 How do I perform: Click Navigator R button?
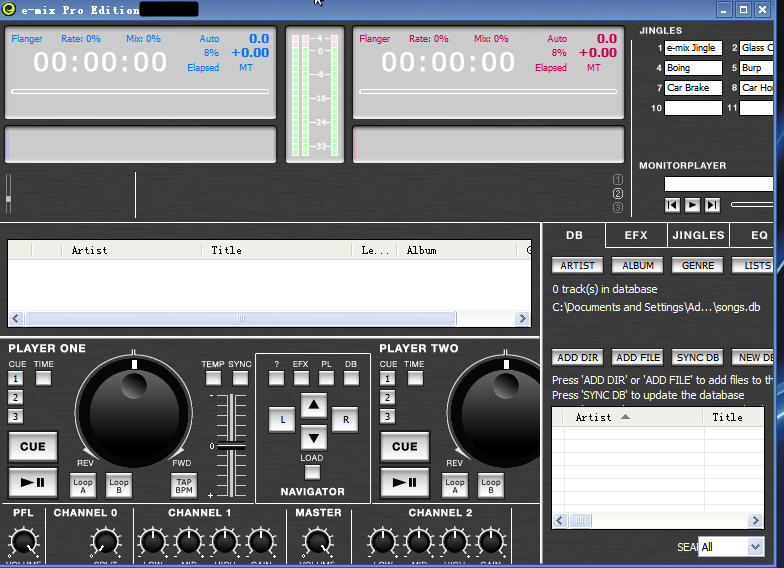pyautogui.click(x=344, y=420)
